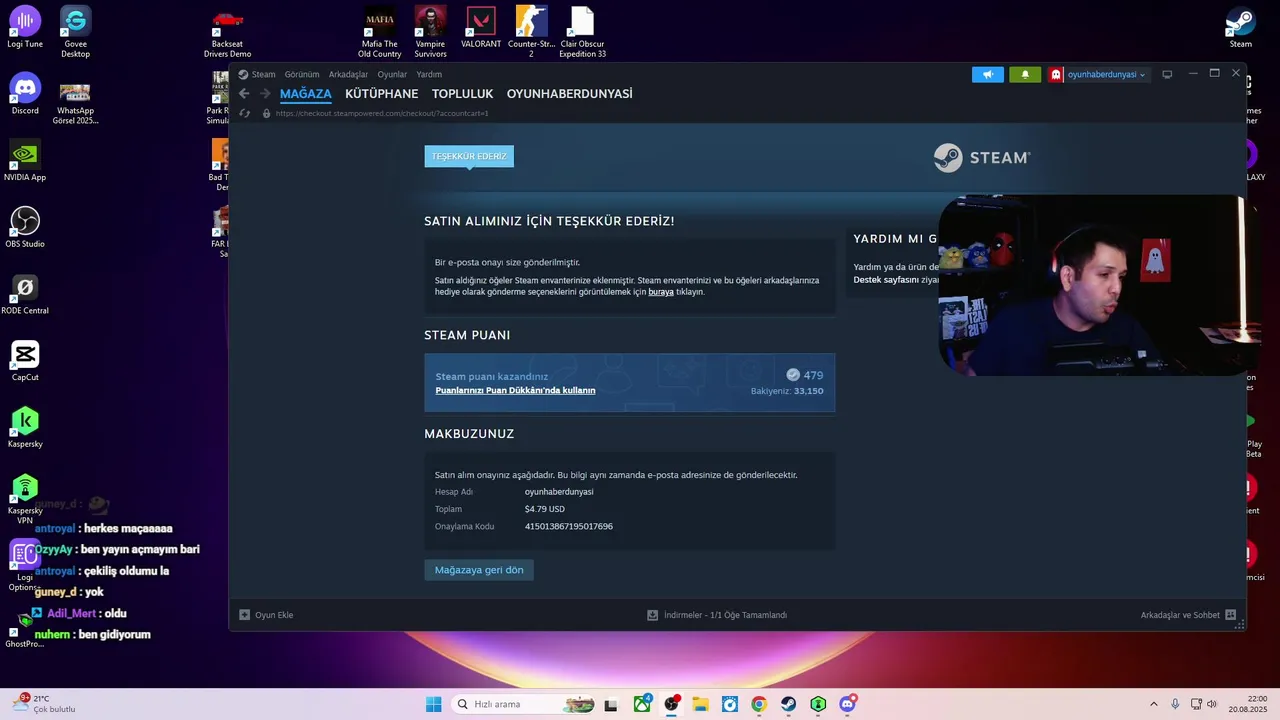1280x720 pixels.
Task: Open İndirmeler downloads status
Action: (x=717, y=615)
